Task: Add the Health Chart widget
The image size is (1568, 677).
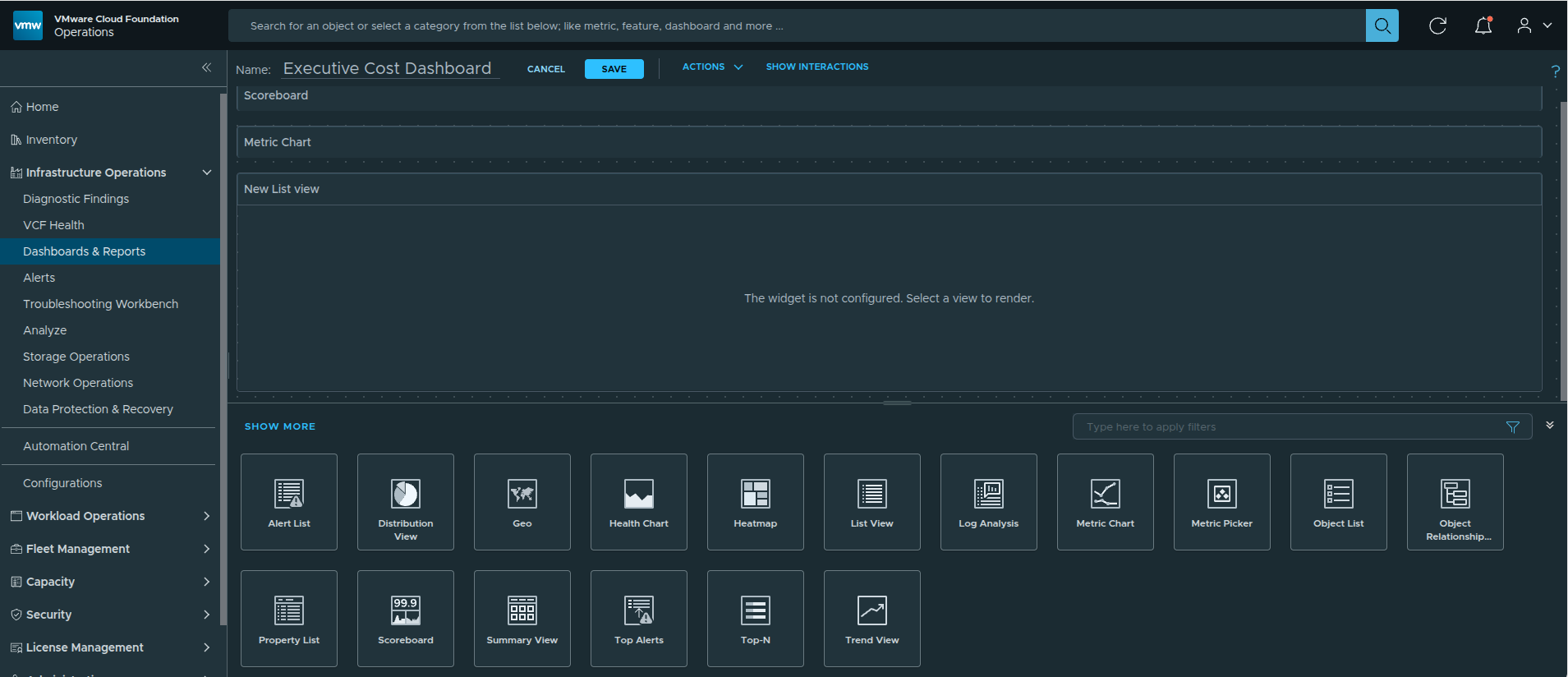Action: (x=639, y=502)
